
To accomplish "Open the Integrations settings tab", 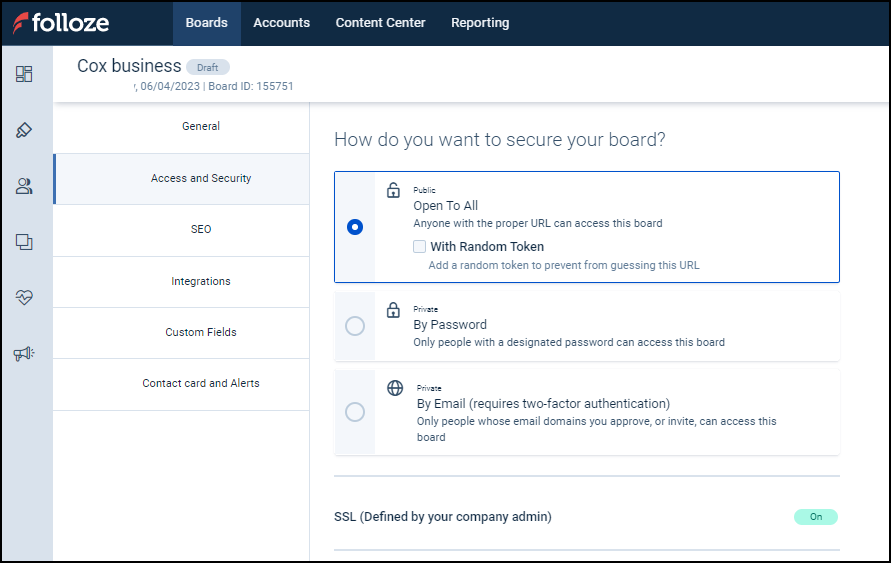I will pos(182,281).
